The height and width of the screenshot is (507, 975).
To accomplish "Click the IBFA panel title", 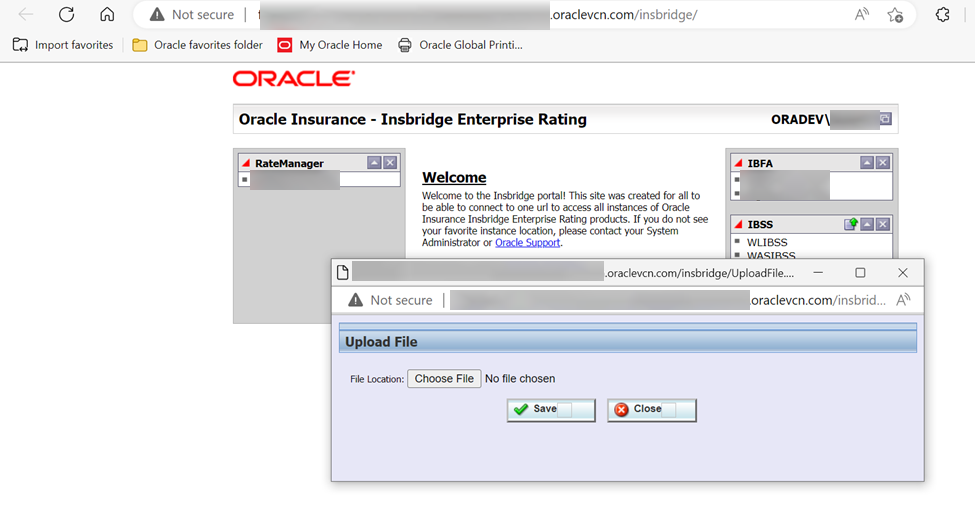I will pos(760,163).
